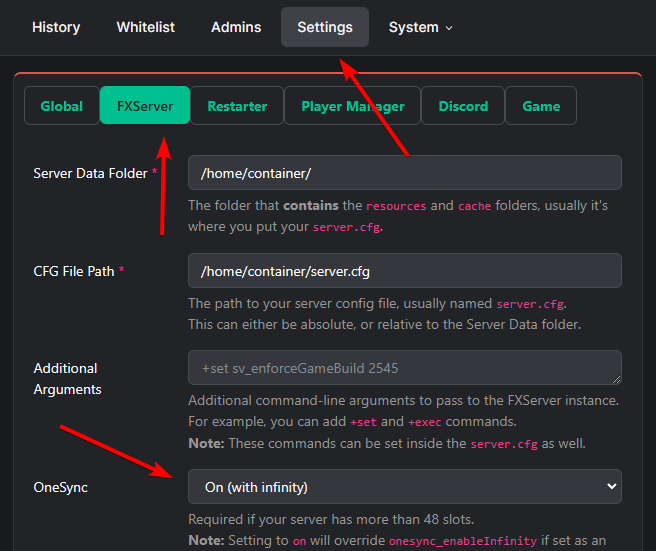The width and height of the screenshot is (656, 551).
Task: Switch to the Global settings tab
Action: pos(62,106)
